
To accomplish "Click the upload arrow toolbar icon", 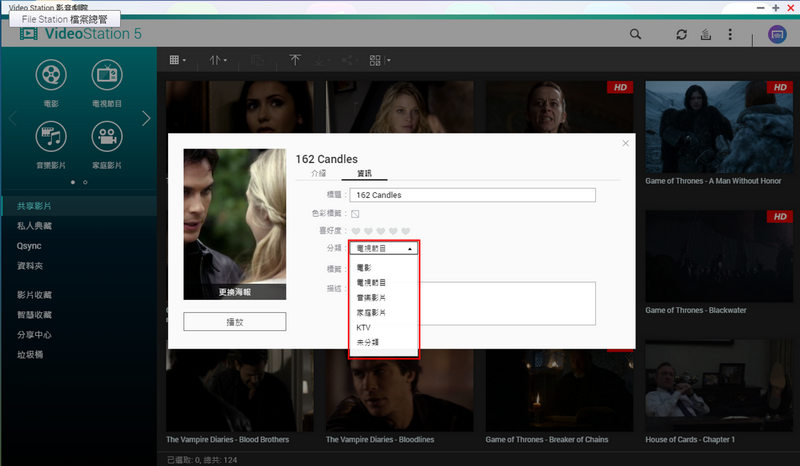I will click(x=295, y=60).
